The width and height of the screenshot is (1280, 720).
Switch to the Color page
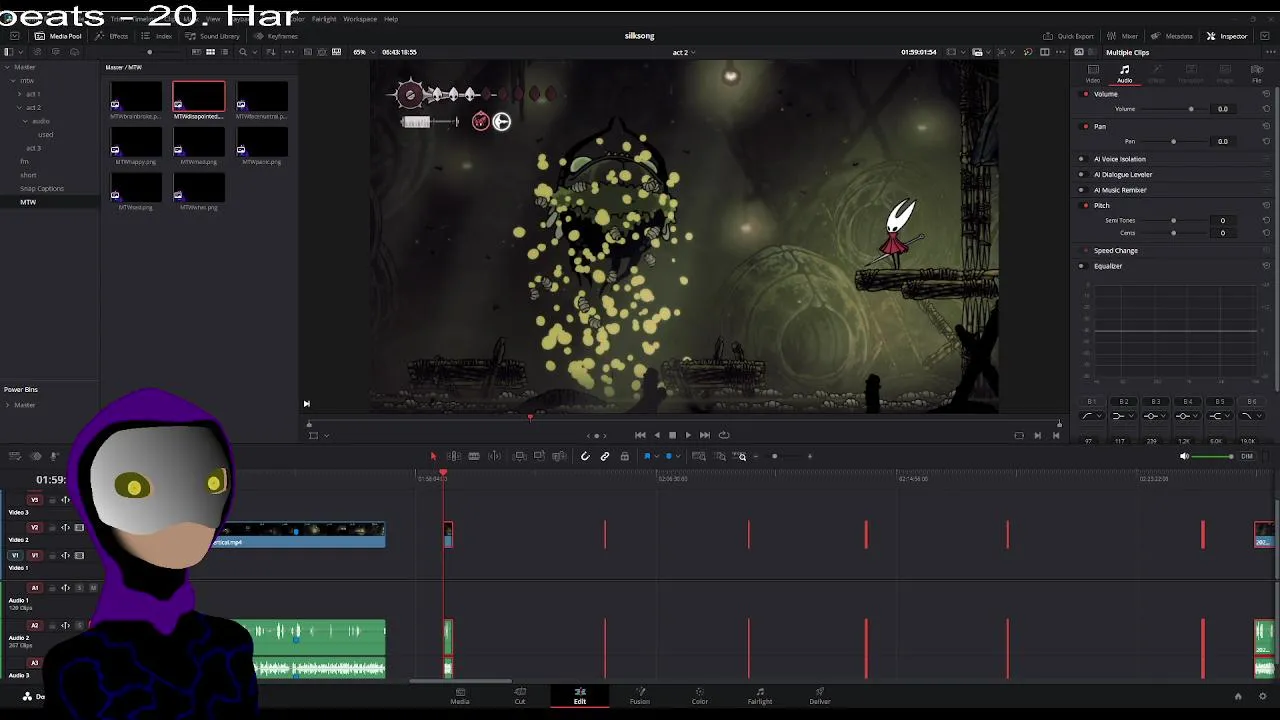[700, 696]
